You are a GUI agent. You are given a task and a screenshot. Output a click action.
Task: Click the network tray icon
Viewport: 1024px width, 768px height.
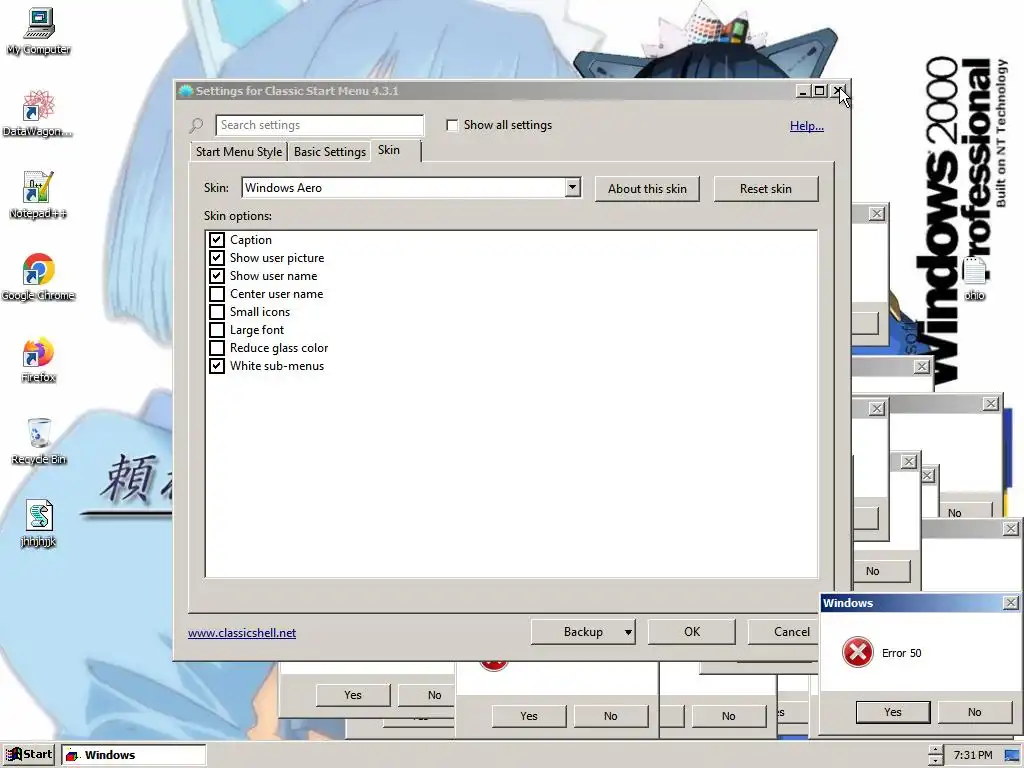(x=1012, y=755)
